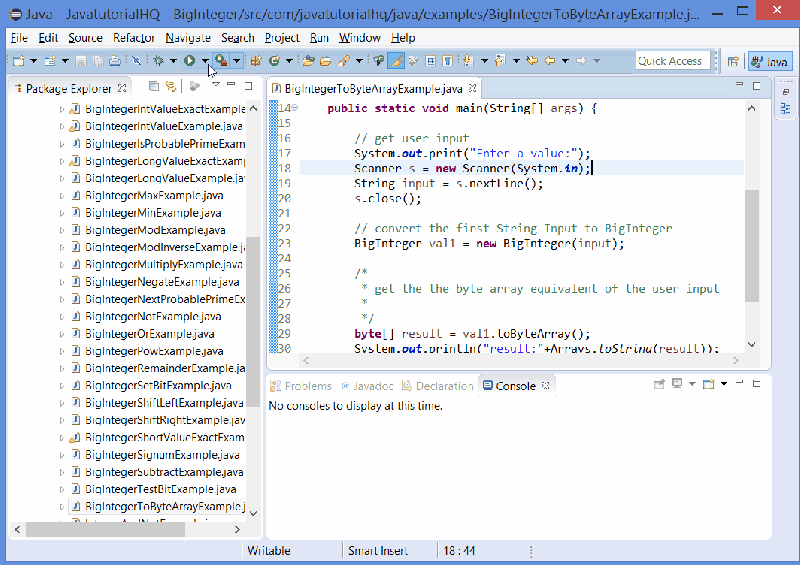
Task: Open the Next Annotation dropdown arrow
Action: pyautogui.click(x=484, y=61)
